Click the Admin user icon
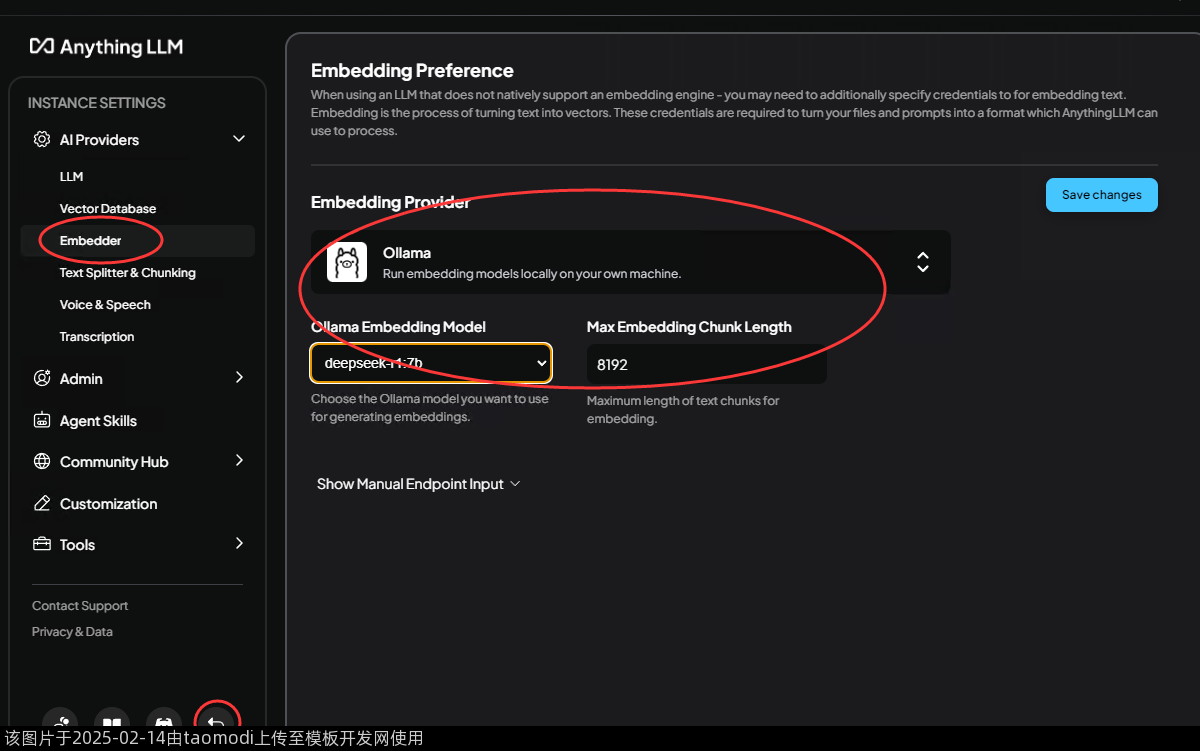Screen dimensions: 1200x751 point(42,379)
